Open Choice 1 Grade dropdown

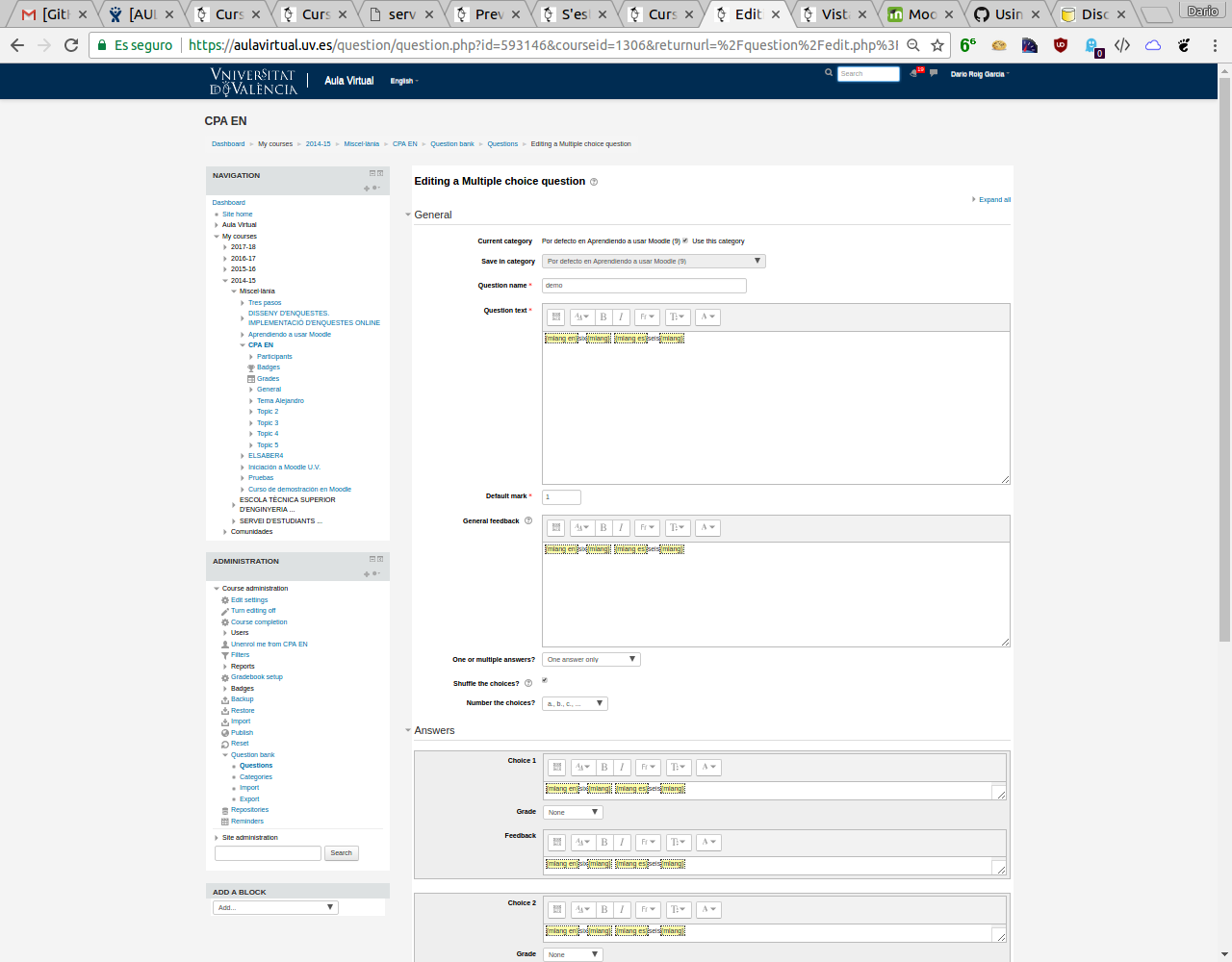[573, 813]
